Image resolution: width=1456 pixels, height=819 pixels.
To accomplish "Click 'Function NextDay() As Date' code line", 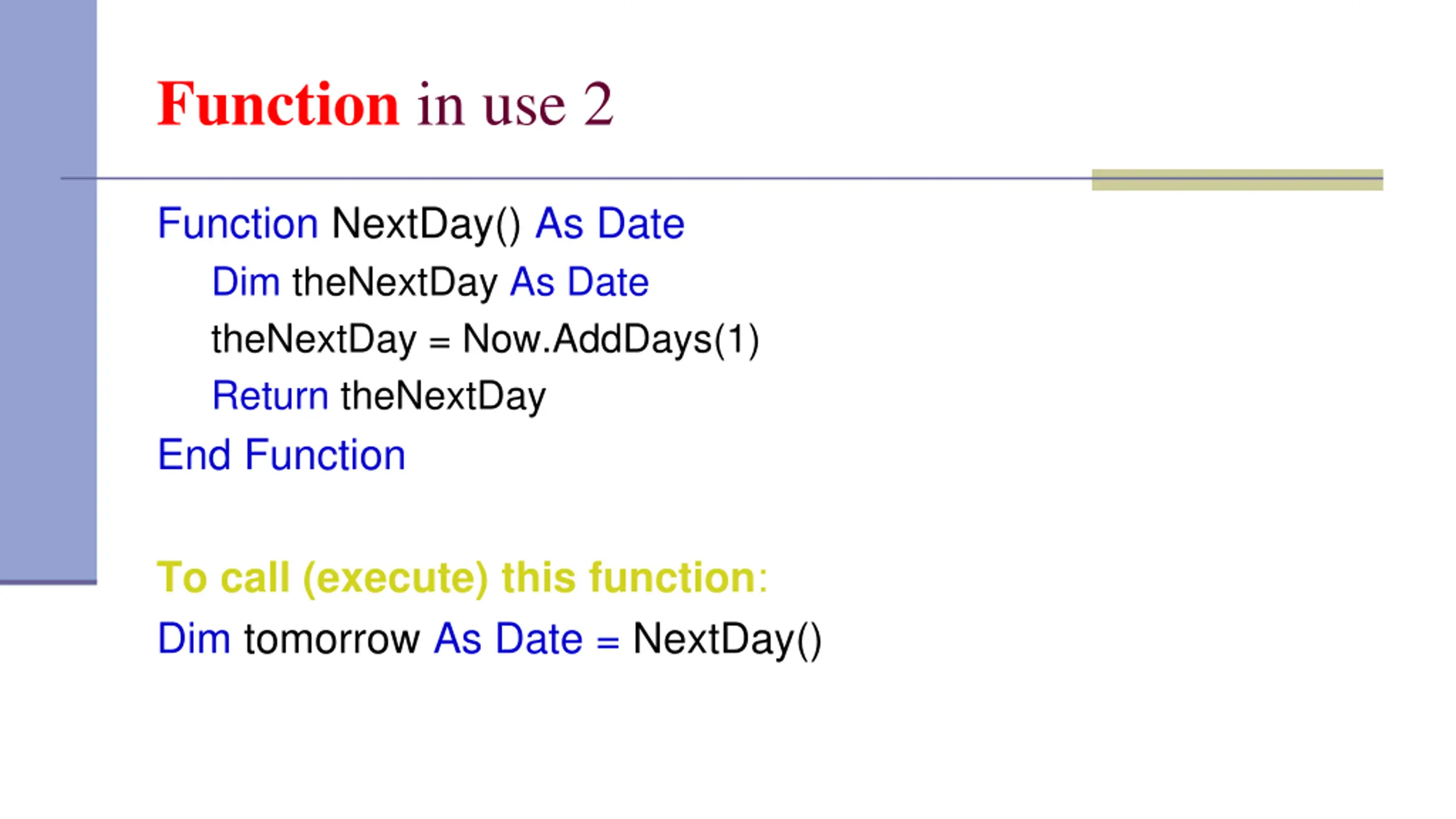I will point(420,224).
